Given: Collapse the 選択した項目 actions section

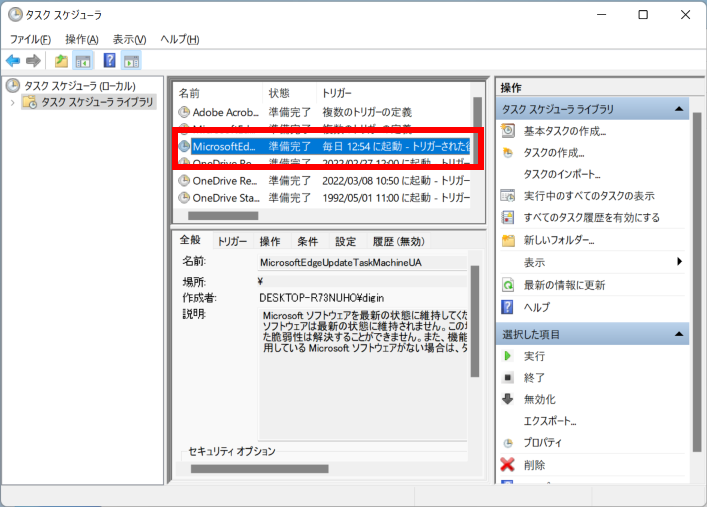Looking at the screenshot, I should [x=679, y=334].
